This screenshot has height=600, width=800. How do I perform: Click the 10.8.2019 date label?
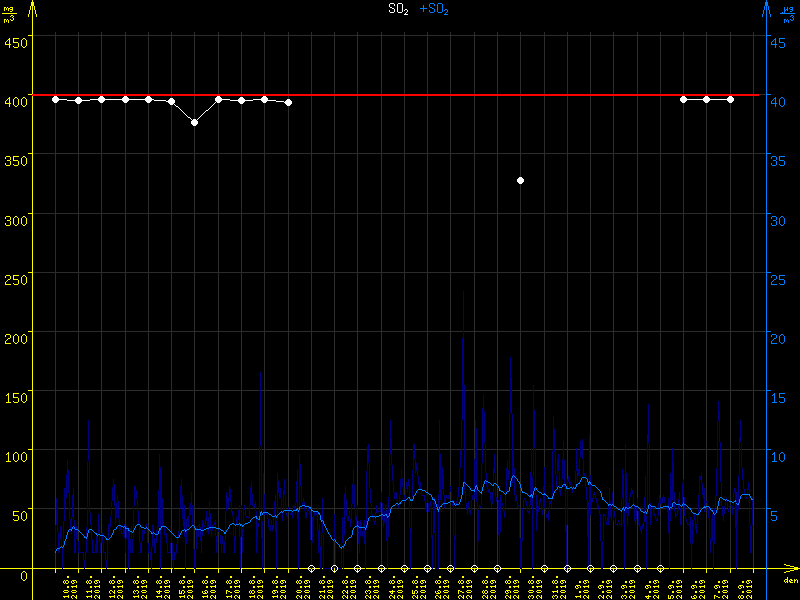[x=69, y=586]
